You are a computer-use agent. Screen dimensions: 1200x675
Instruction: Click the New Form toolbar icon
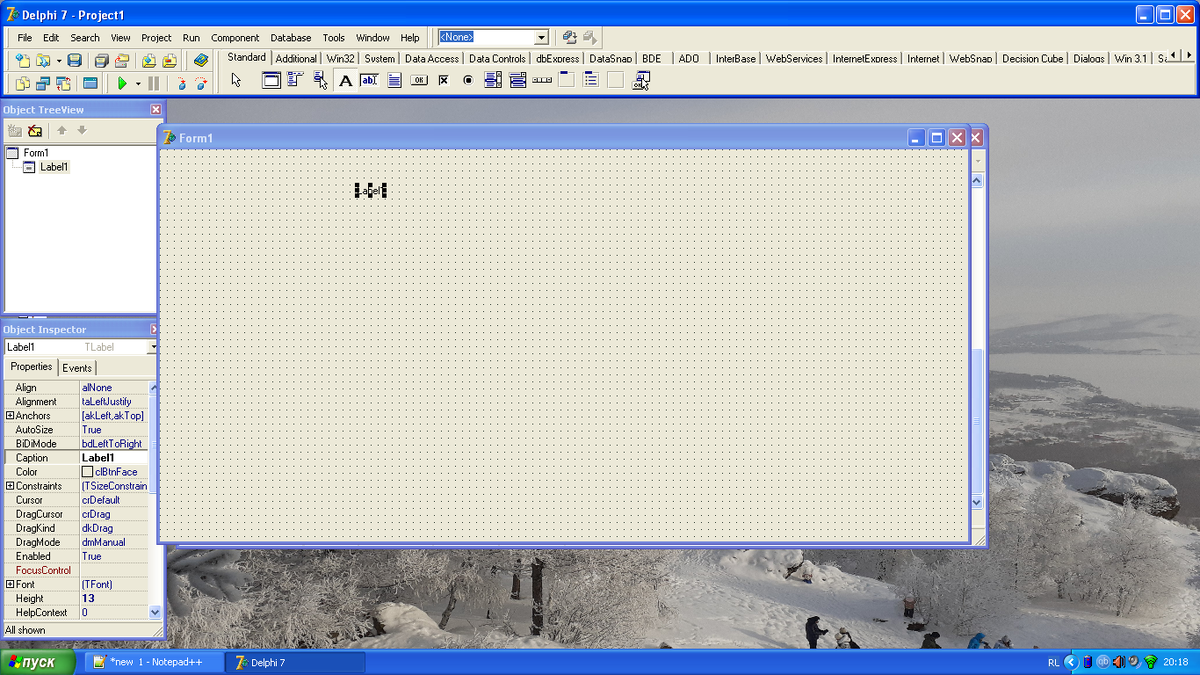90,83
